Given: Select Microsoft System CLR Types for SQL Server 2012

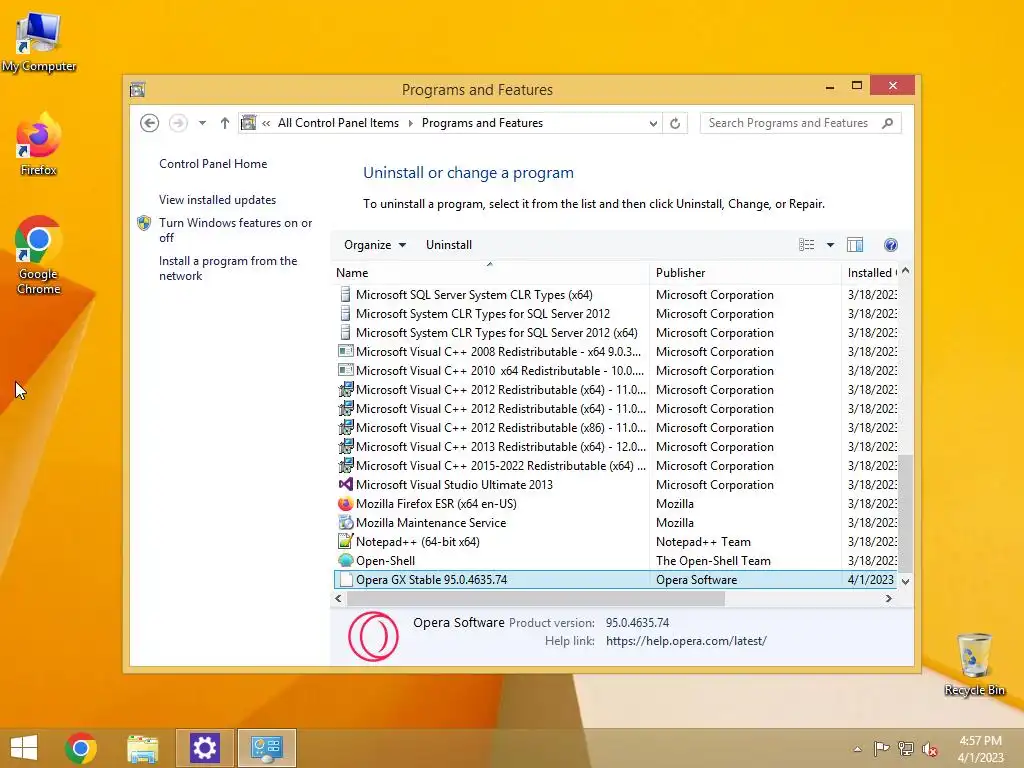Looking at the screenshot, I should 483,313.
